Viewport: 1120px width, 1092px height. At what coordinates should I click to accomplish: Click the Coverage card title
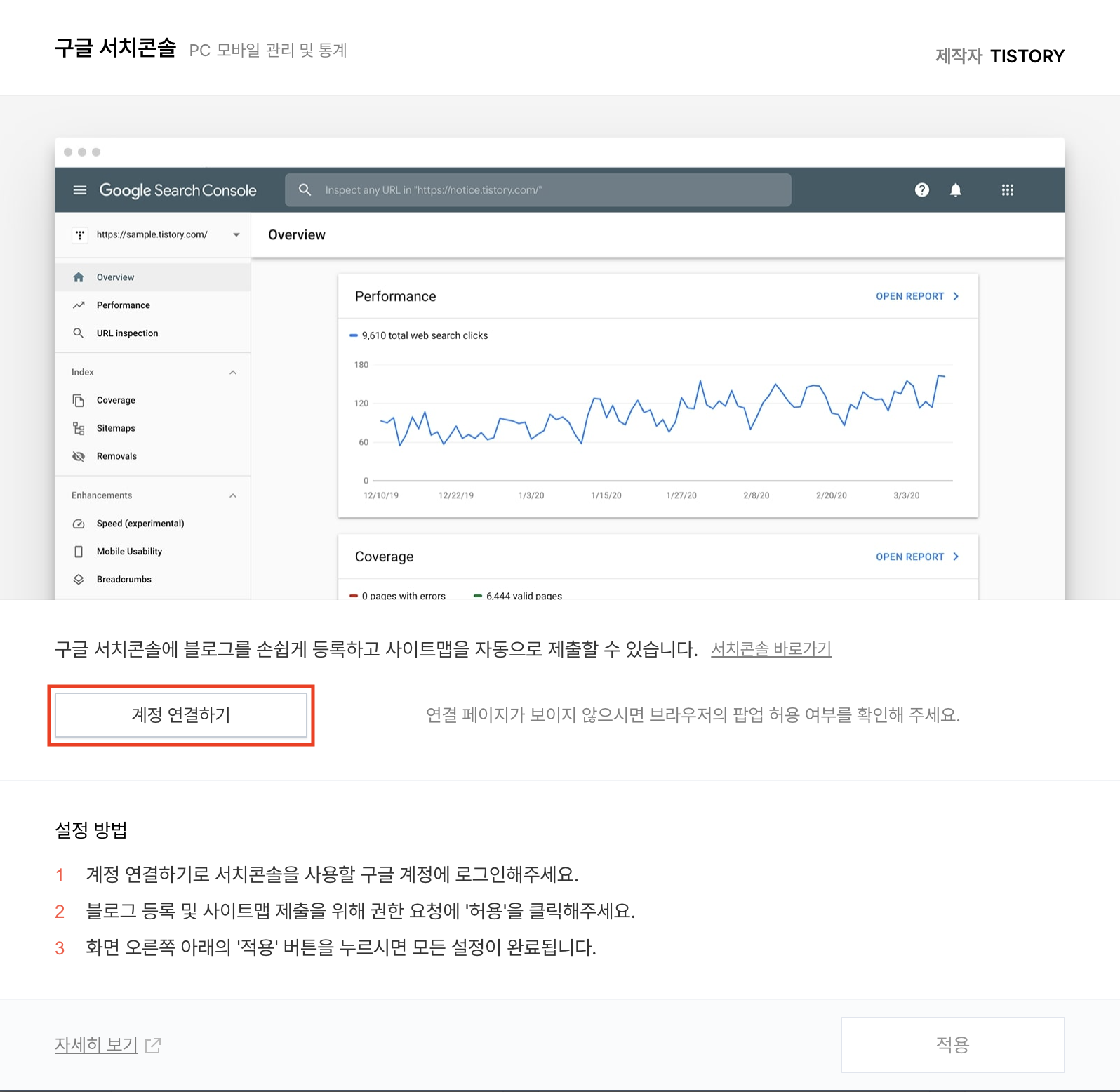click(385, 557)
